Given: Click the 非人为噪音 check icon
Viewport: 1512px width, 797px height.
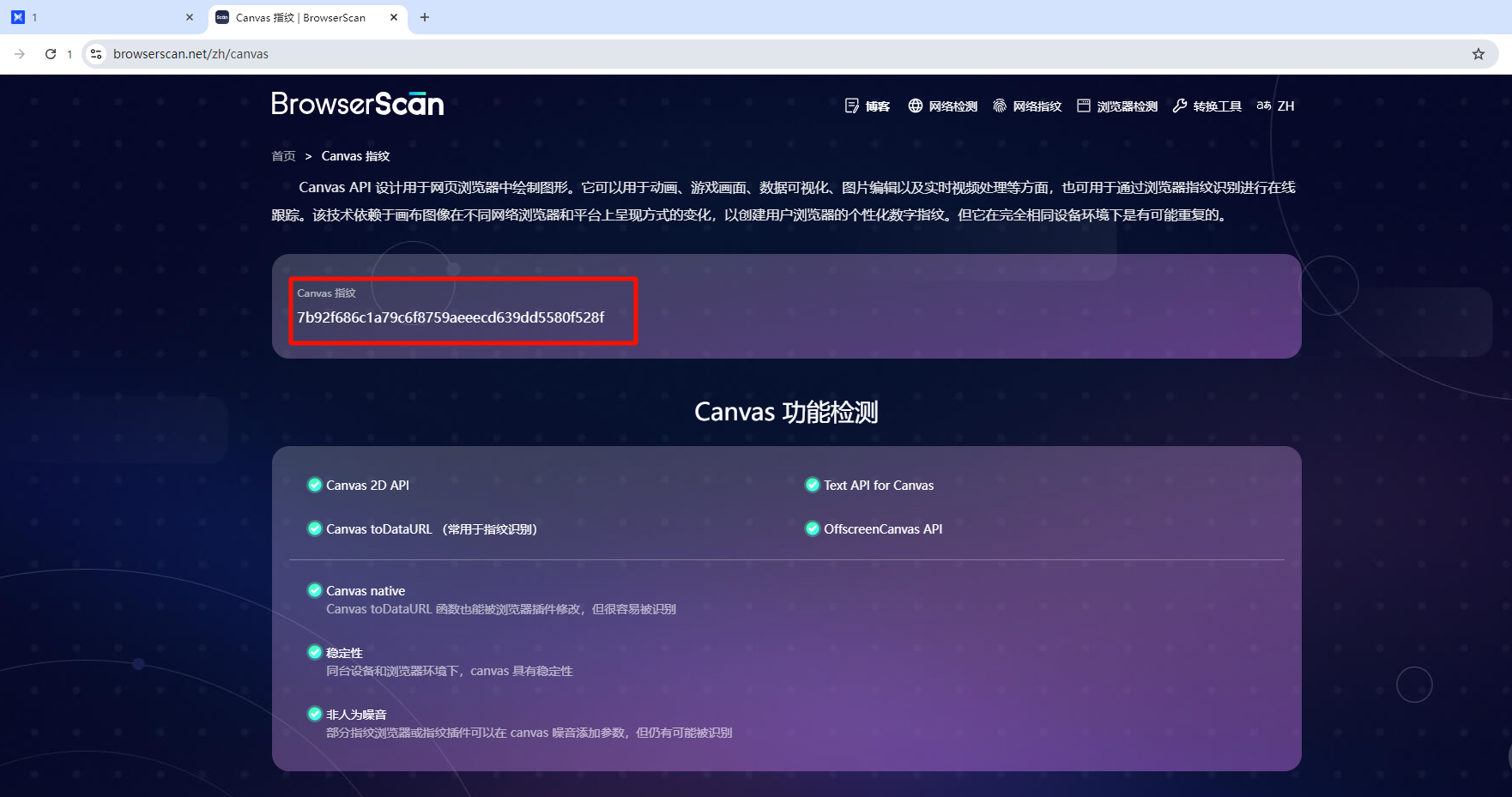Looking at the screenshot, I should point(315,714).
